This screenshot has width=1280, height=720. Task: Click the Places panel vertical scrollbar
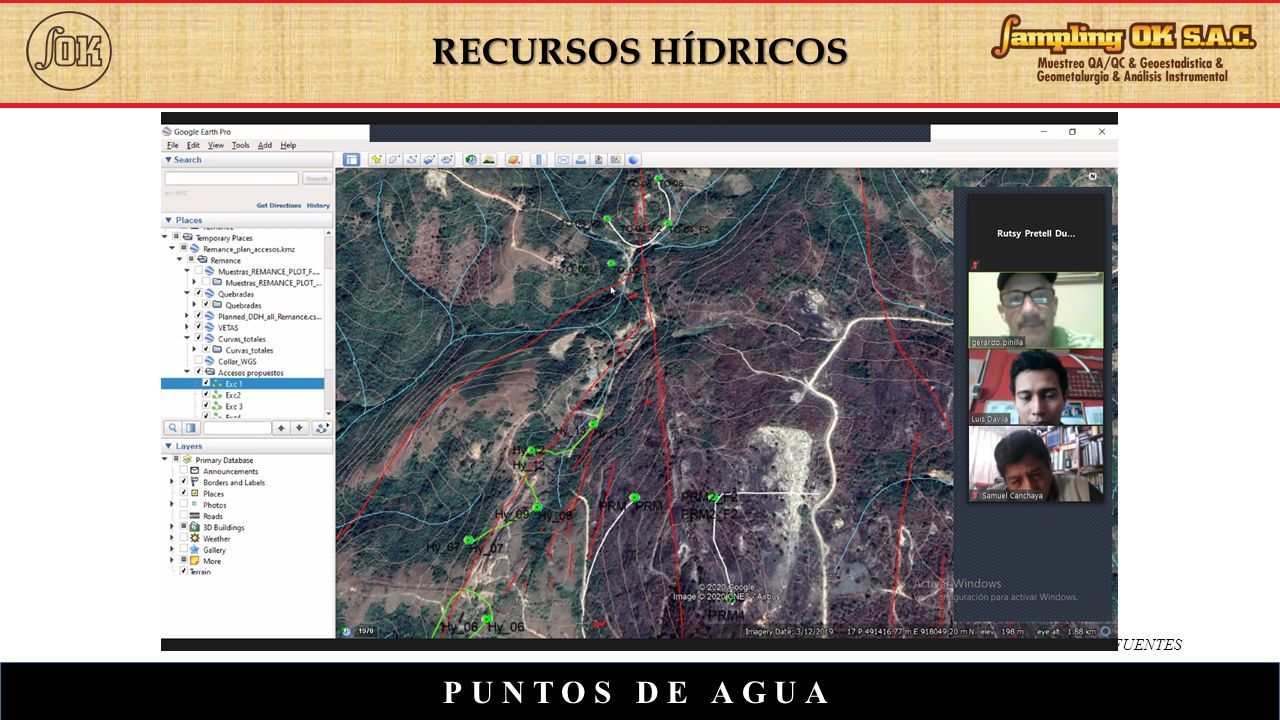pos(329,323)
